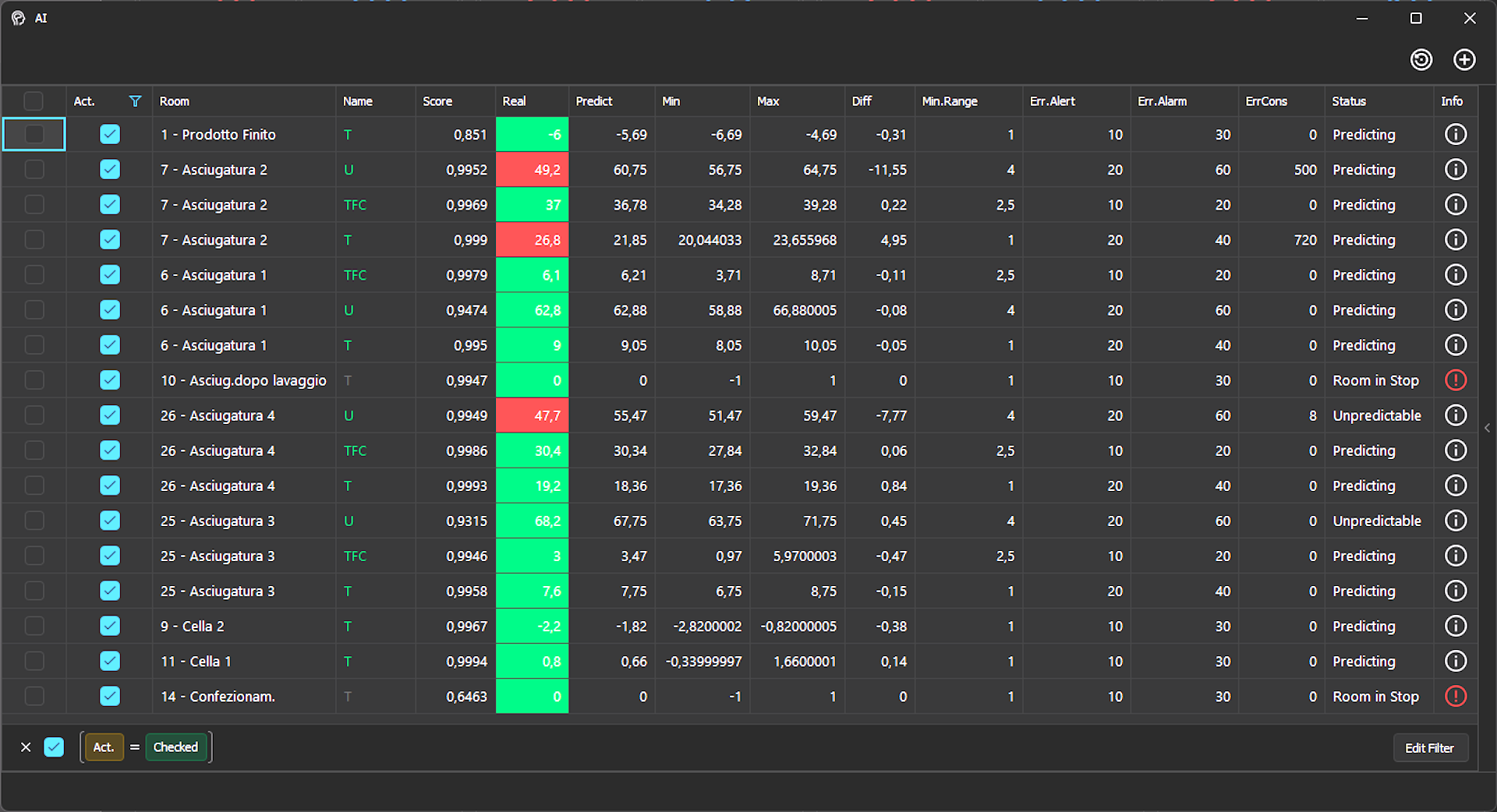Open the Checked filter value dropdown
The height and width of the screenshot is (812, 1497).
point(175,747)
